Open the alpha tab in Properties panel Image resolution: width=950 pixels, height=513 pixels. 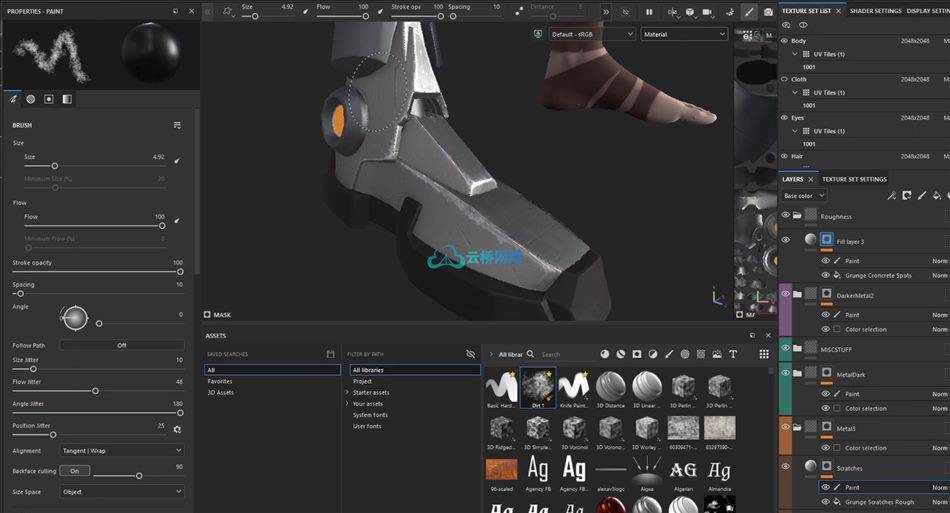(31, 99)
